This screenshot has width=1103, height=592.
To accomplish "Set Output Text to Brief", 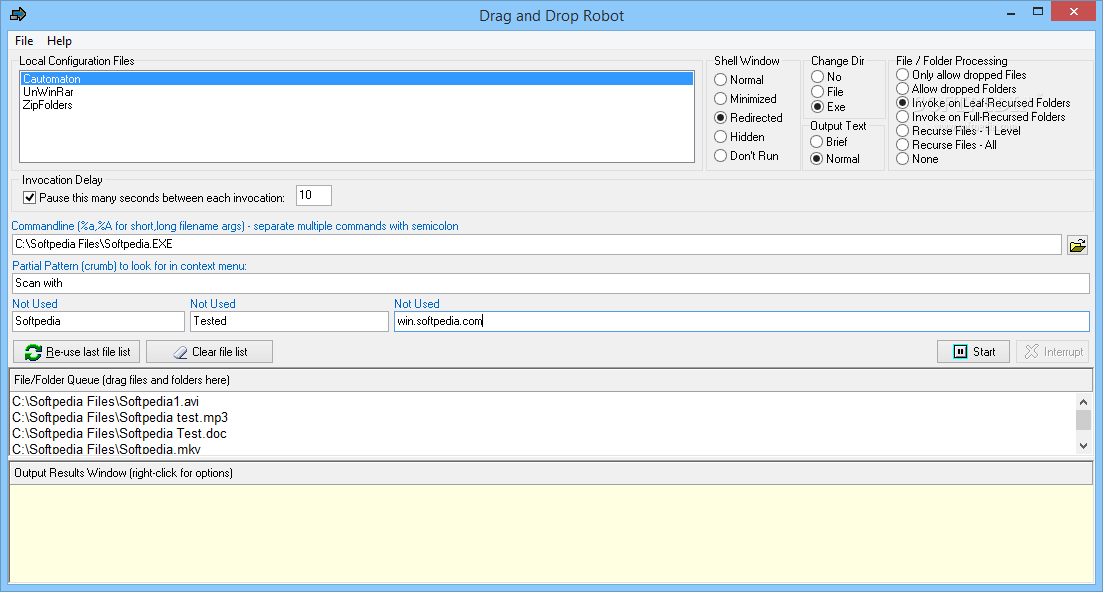I will (829, 141).
